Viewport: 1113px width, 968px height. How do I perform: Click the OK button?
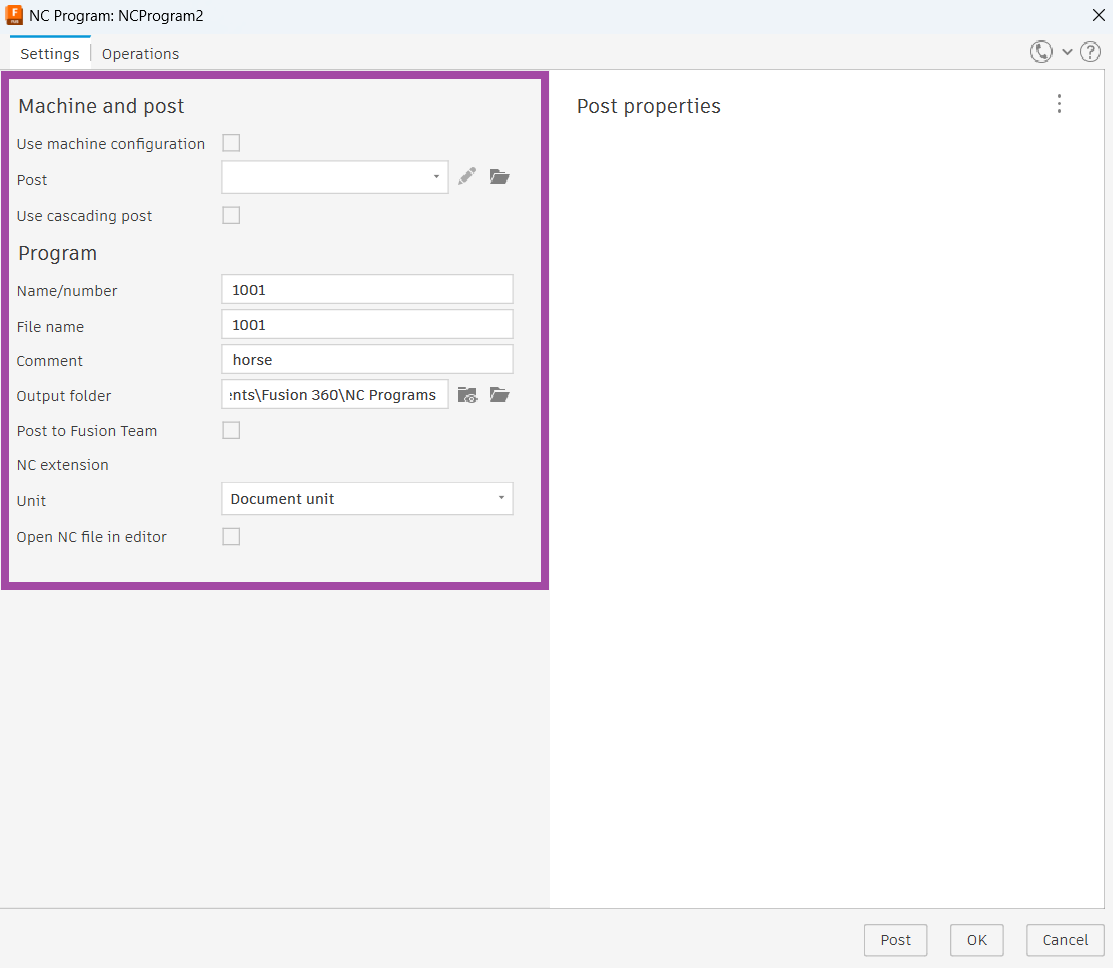(976, 939)
